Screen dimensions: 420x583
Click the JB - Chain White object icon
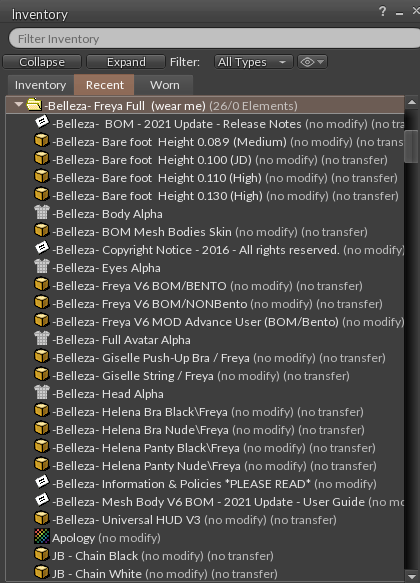pyautogui.click(x=42, y=572)
